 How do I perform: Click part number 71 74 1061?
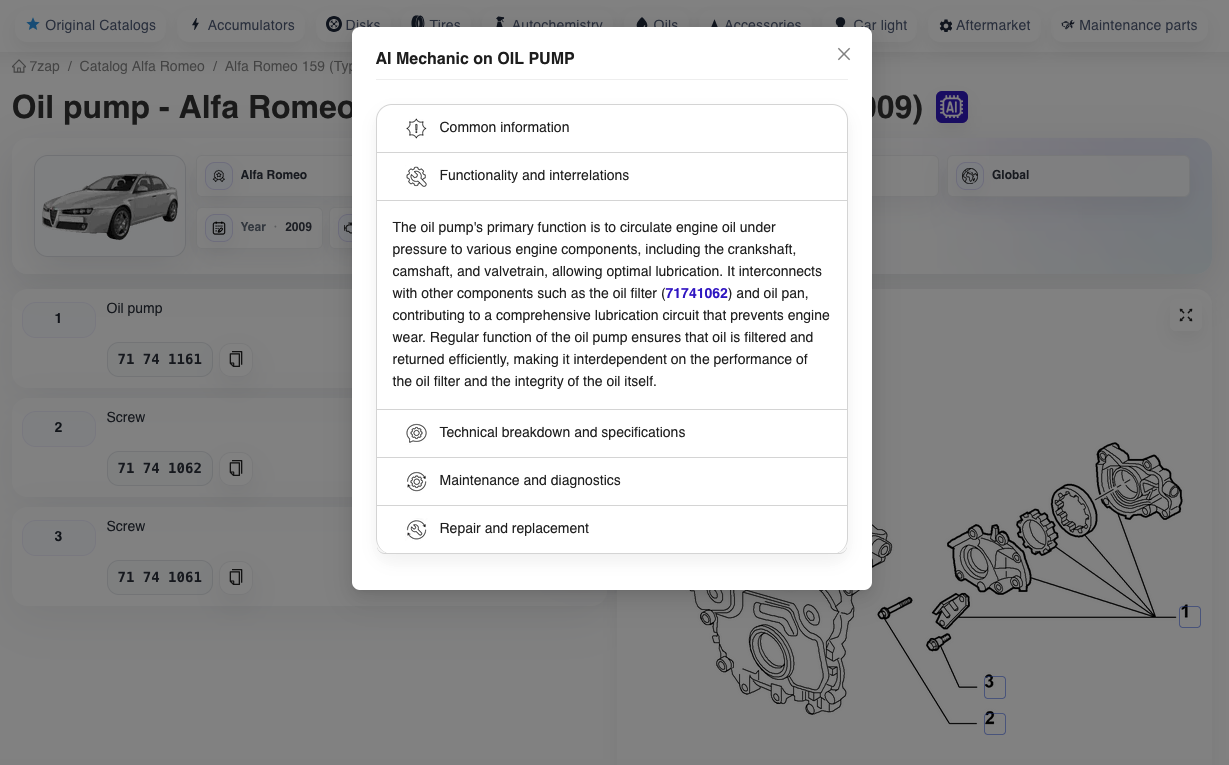tap(160, 577)
